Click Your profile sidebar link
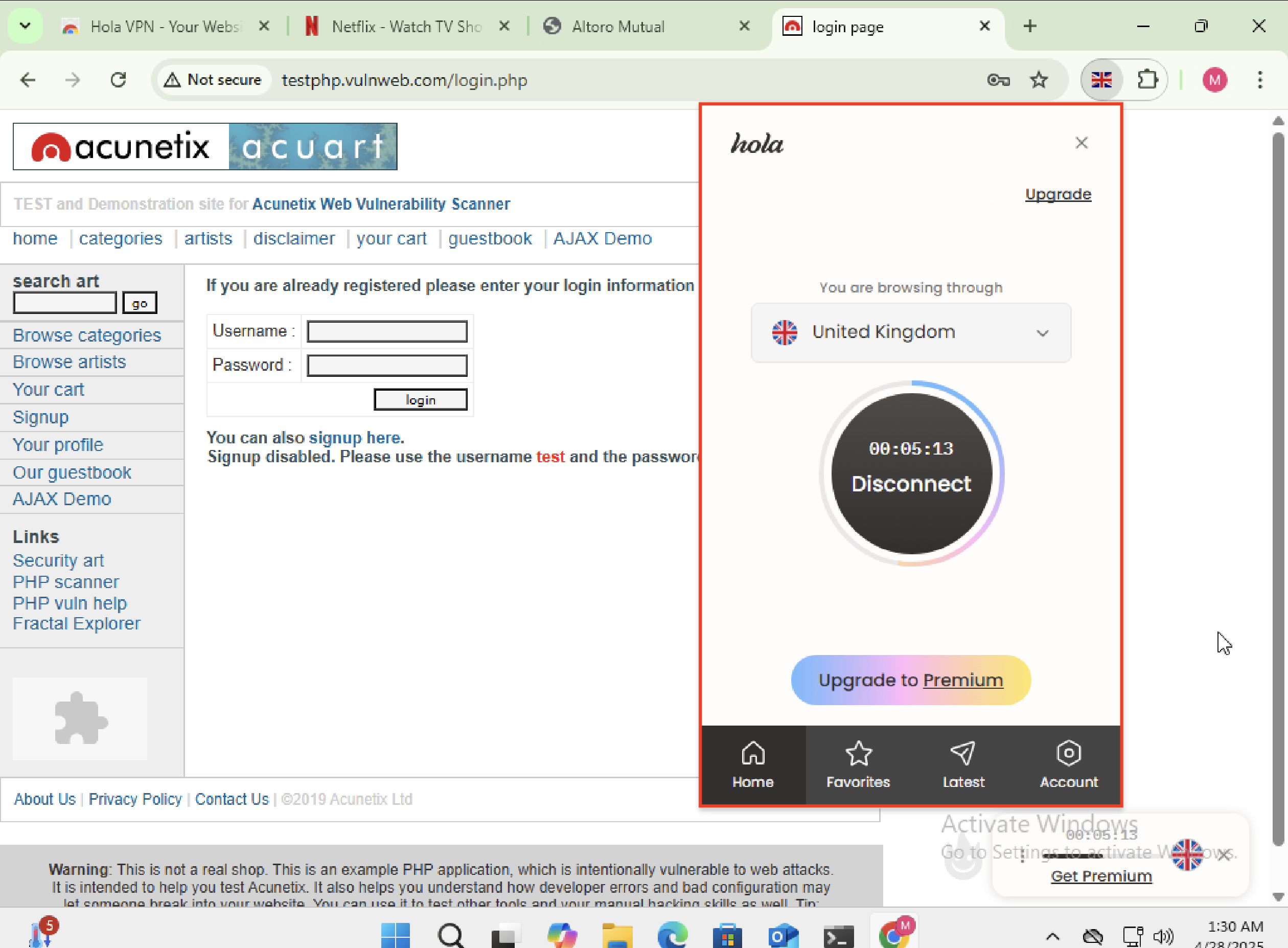The height and width of the screenshot is (948, 1288). (x=57, y=445)
